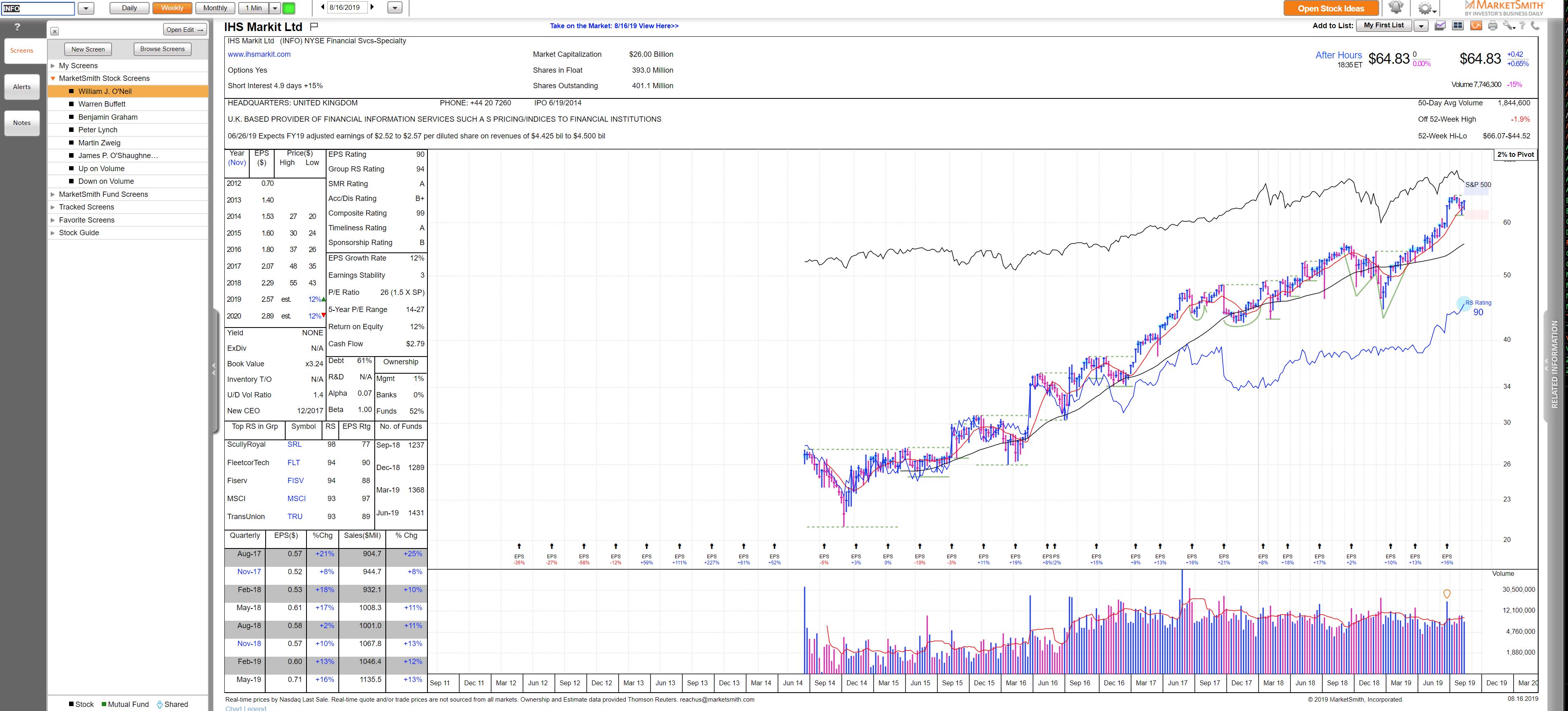Select the Up on Volume screen
This screenshot has height=711, width=1568.
128,169
